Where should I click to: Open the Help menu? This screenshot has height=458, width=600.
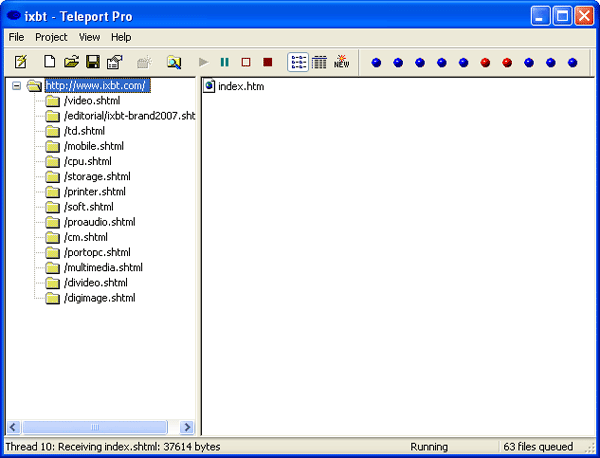coord(121,37)
